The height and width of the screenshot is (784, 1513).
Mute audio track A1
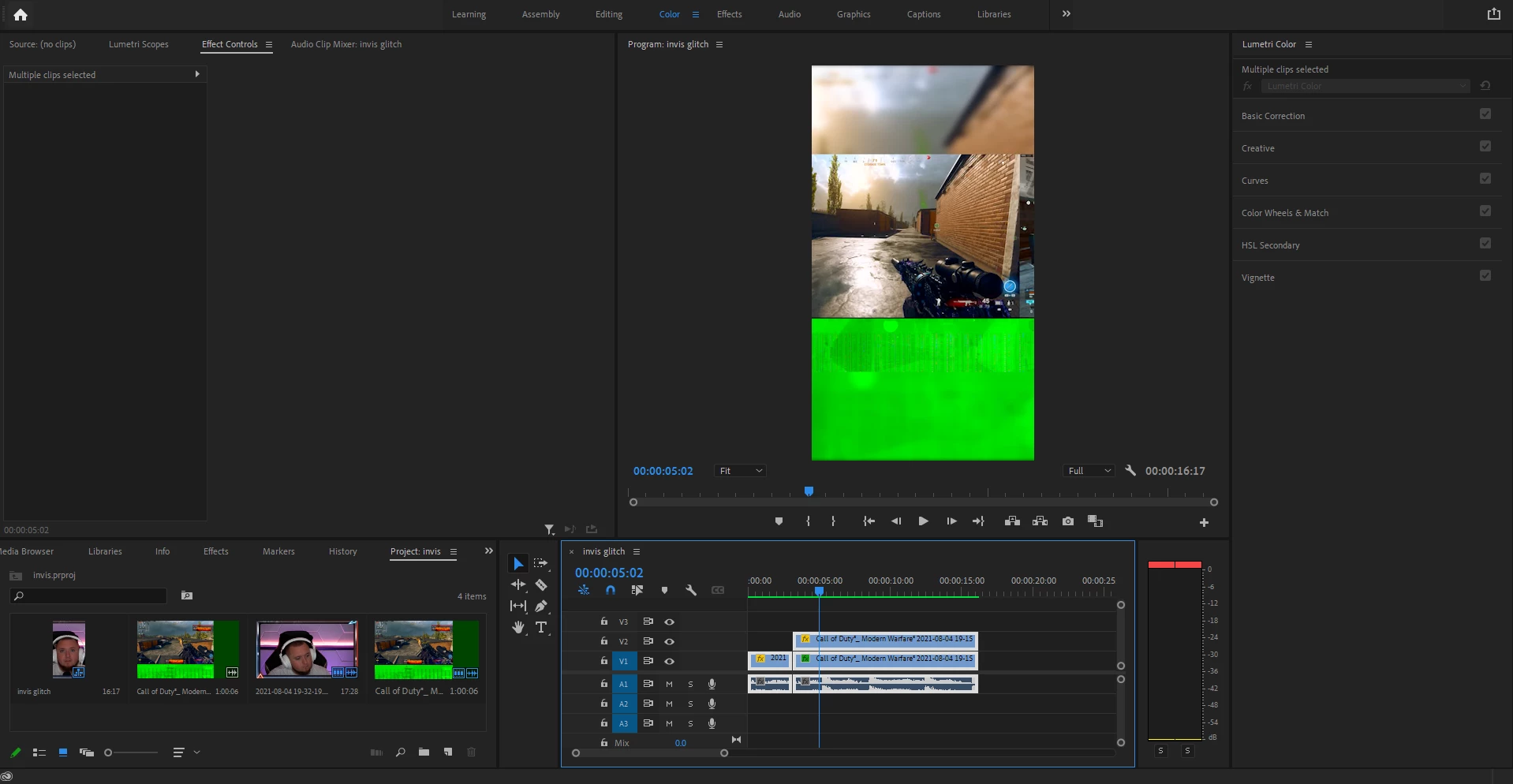(669, 684)
